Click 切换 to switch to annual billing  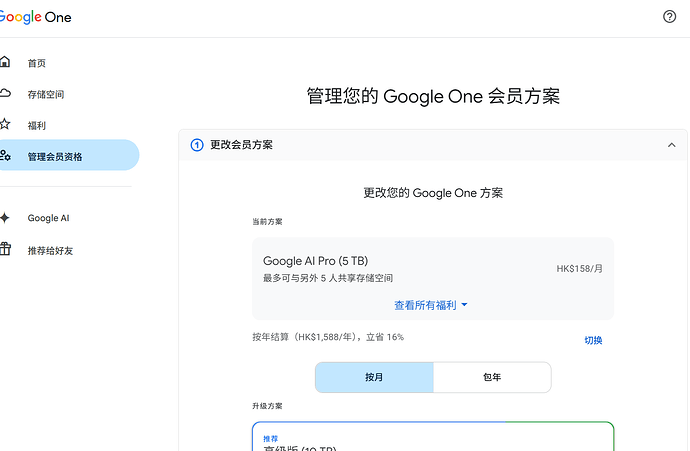pyautogui.click(x=593, y=340)
